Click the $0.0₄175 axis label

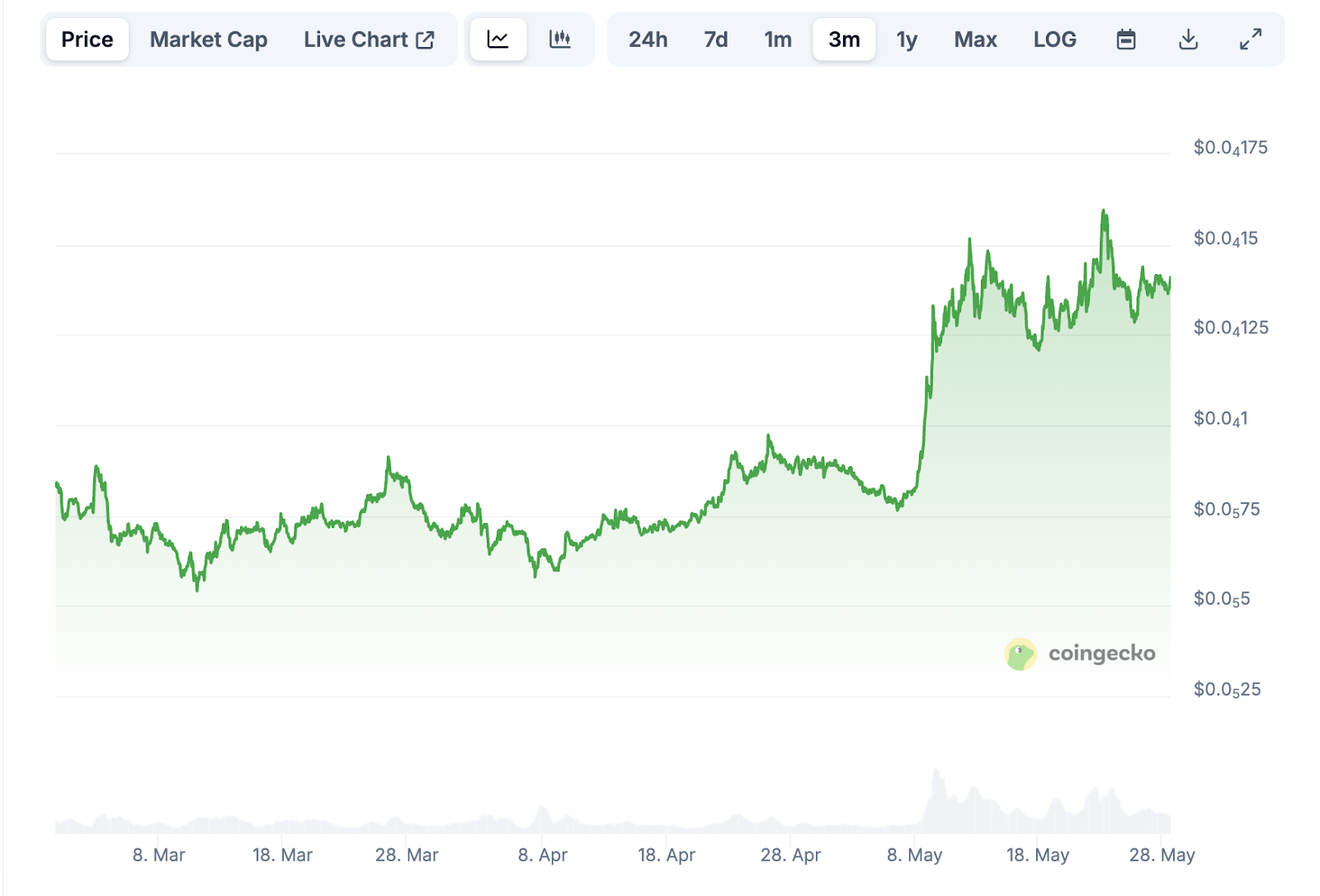1230,149
